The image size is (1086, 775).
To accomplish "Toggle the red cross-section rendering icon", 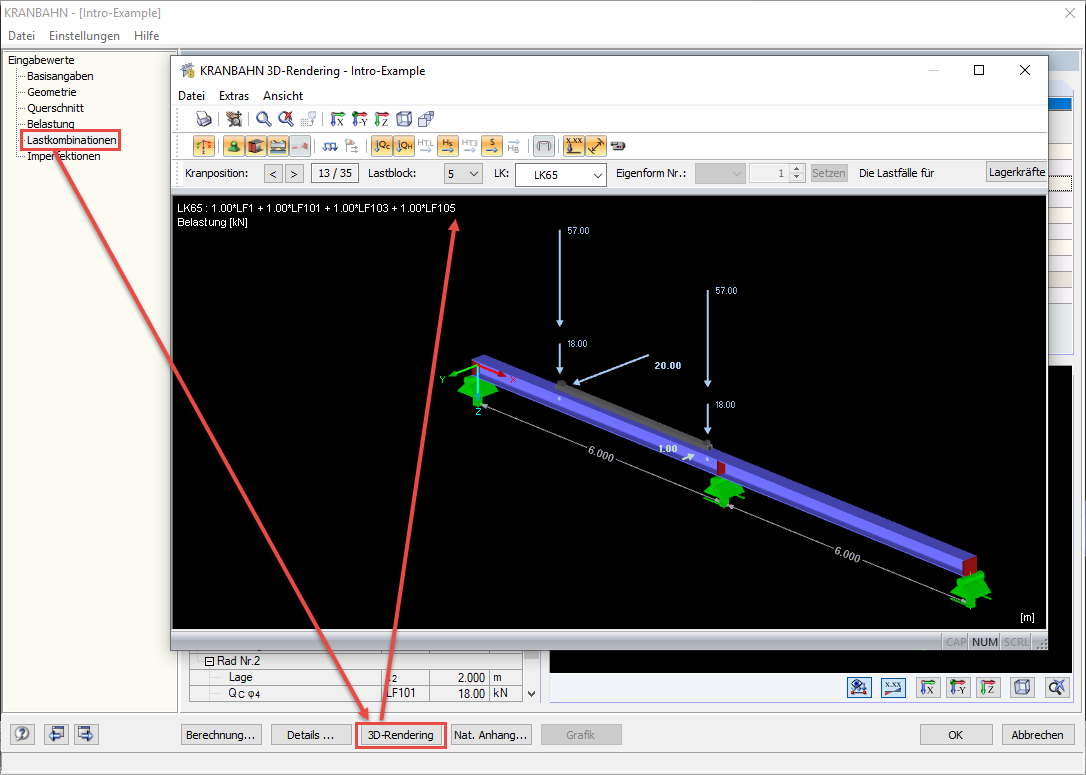I will (x=256, y=146).
